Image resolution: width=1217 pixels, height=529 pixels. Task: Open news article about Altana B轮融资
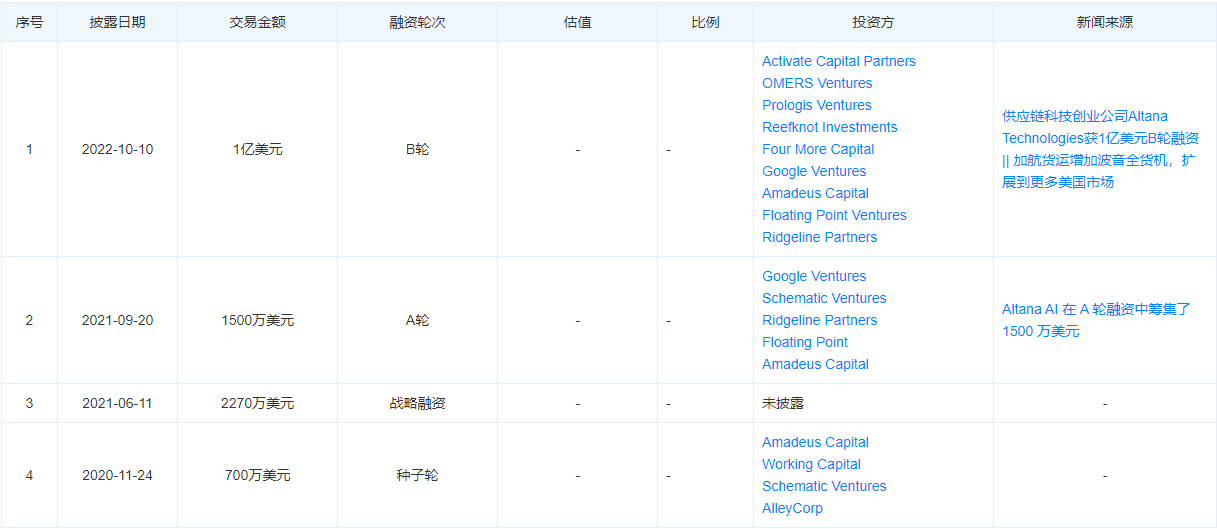coord(1100,149)
